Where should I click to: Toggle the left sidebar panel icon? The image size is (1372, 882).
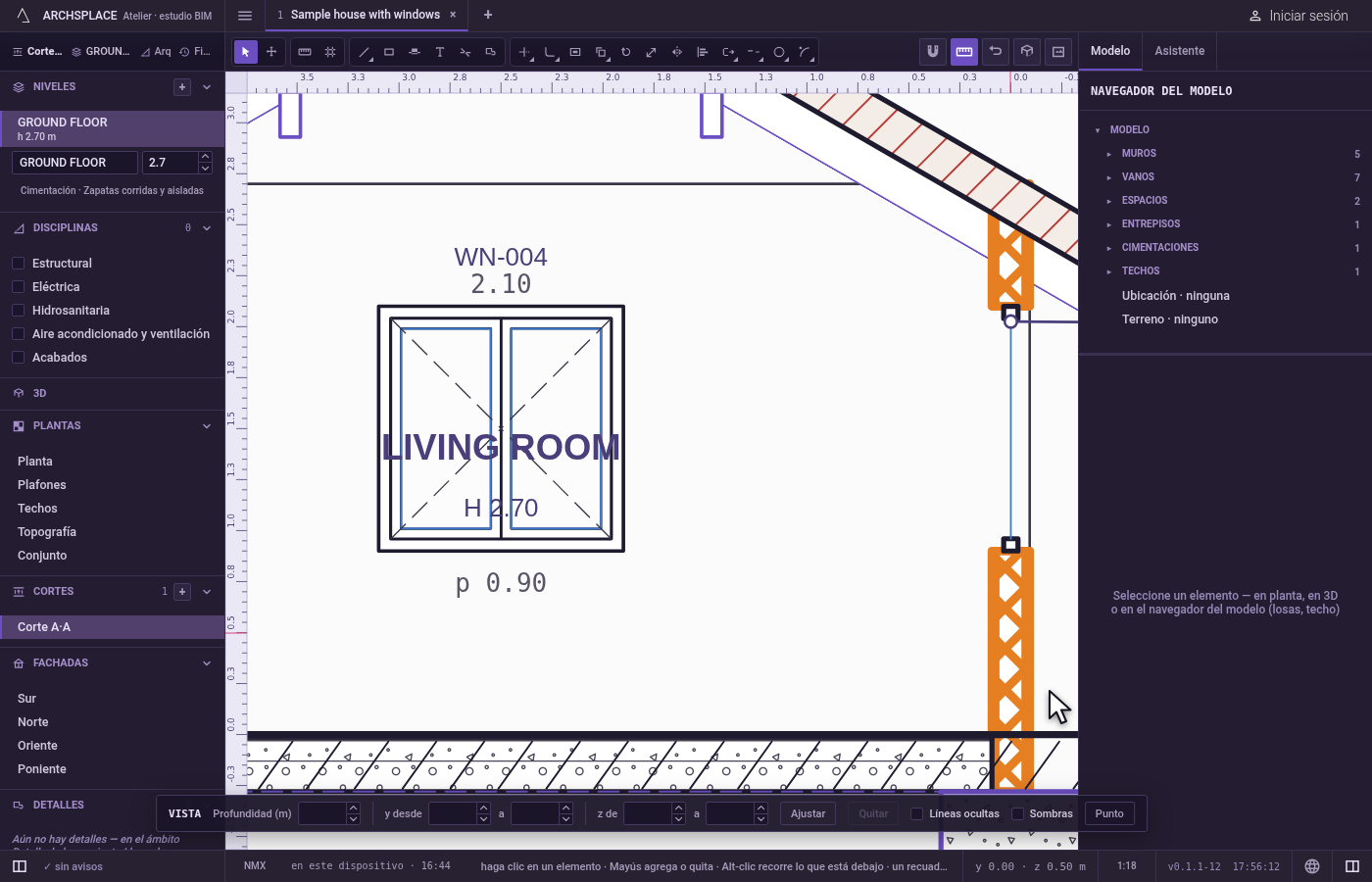tap(20, 866)
